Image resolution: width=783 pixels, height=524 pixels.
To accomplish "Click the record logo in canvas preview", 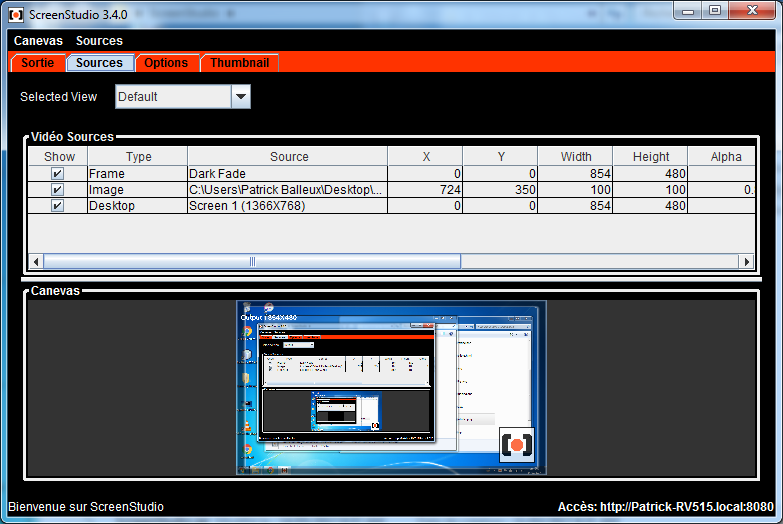I will pos(517,445).
